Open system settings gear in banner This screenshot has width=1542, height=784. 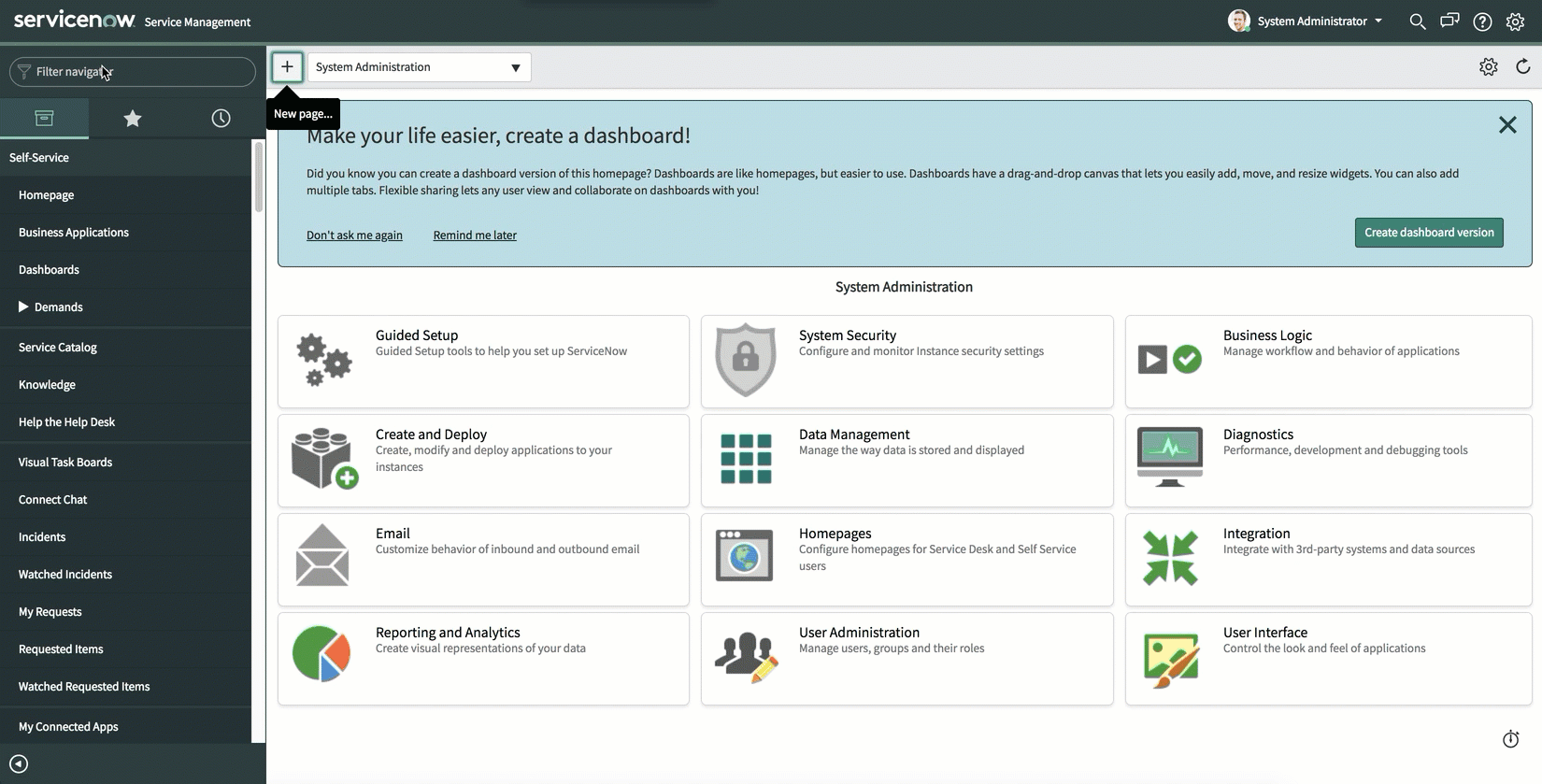coord(1515,21)
